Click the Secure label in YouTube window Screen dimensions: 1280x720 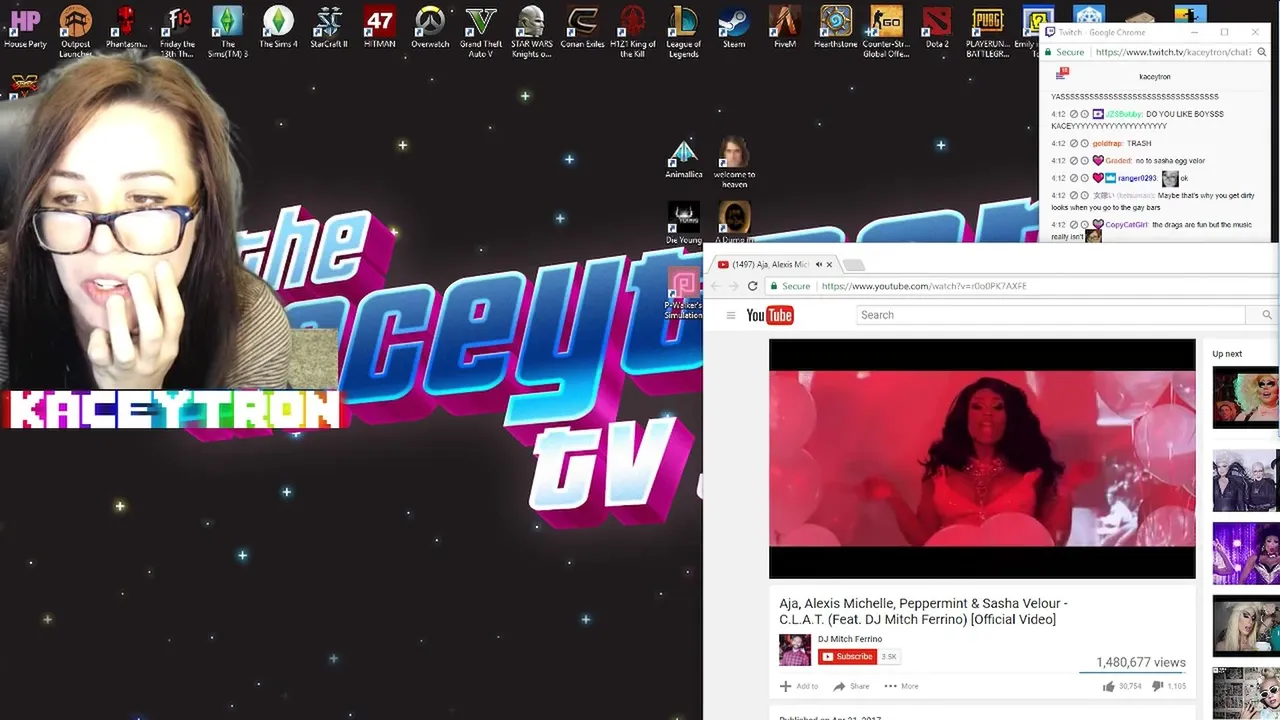click(x=796, y=286)
